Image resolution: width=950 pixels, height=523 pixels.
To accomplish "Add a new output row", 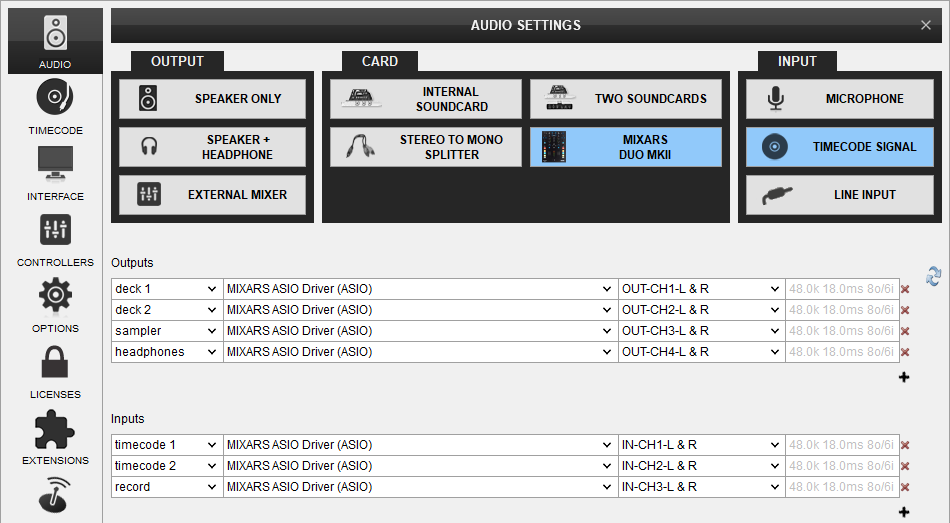I will point(904,377).
